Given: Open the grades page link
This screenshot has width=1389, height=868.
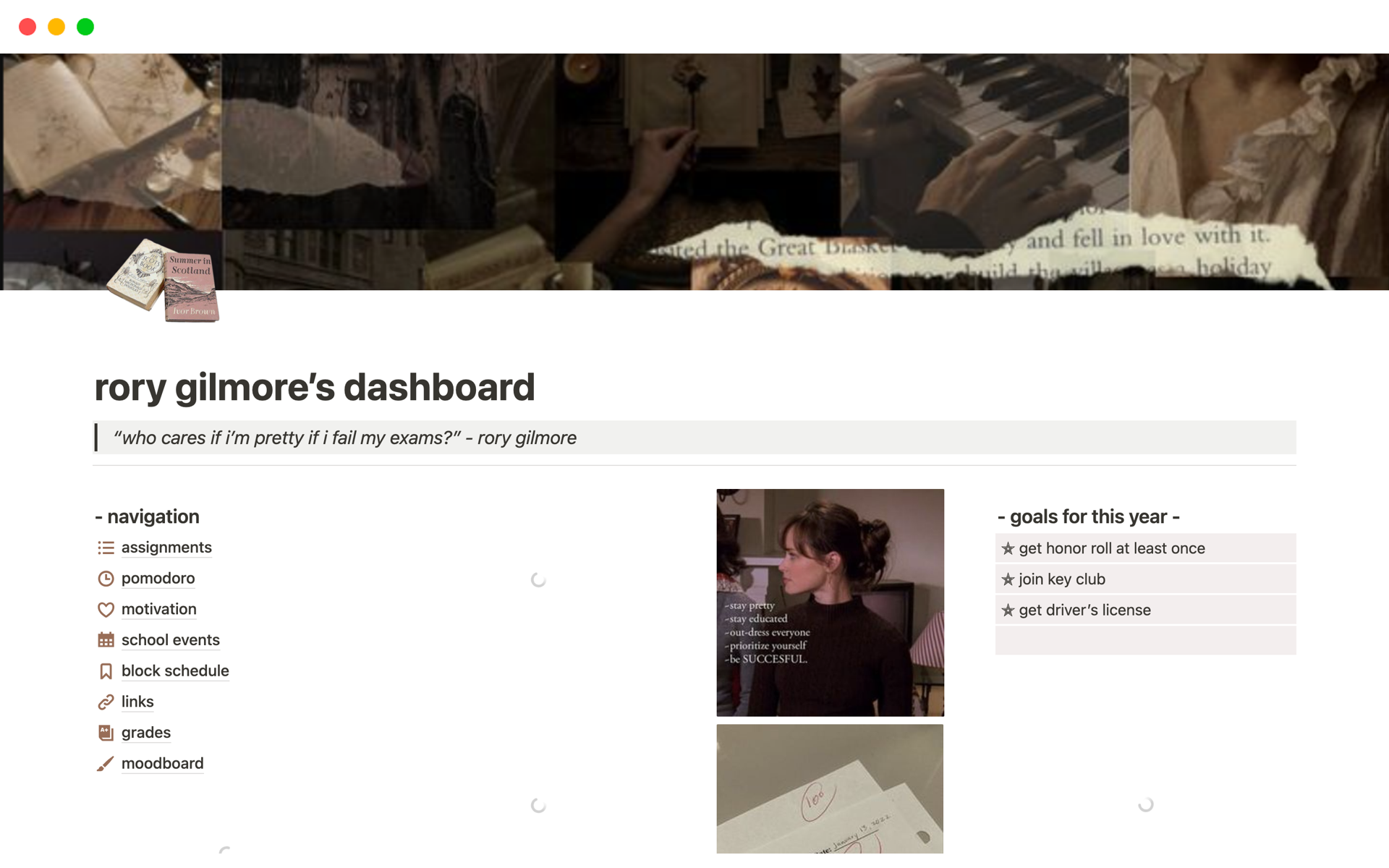Looking at the screenshot, I should [x=146, y=733].
